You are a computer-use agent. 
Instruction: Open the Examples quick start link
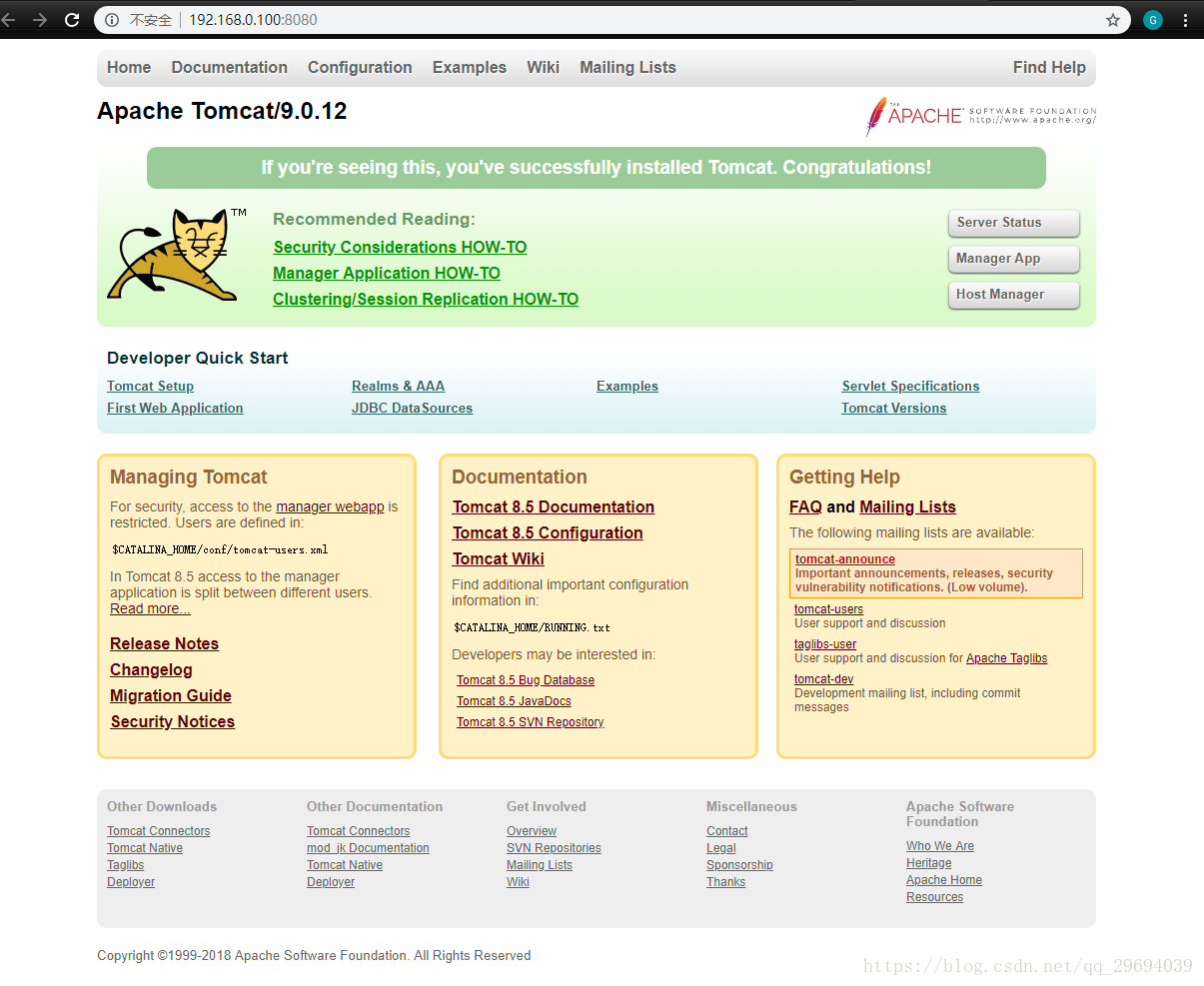pos(627,387)
